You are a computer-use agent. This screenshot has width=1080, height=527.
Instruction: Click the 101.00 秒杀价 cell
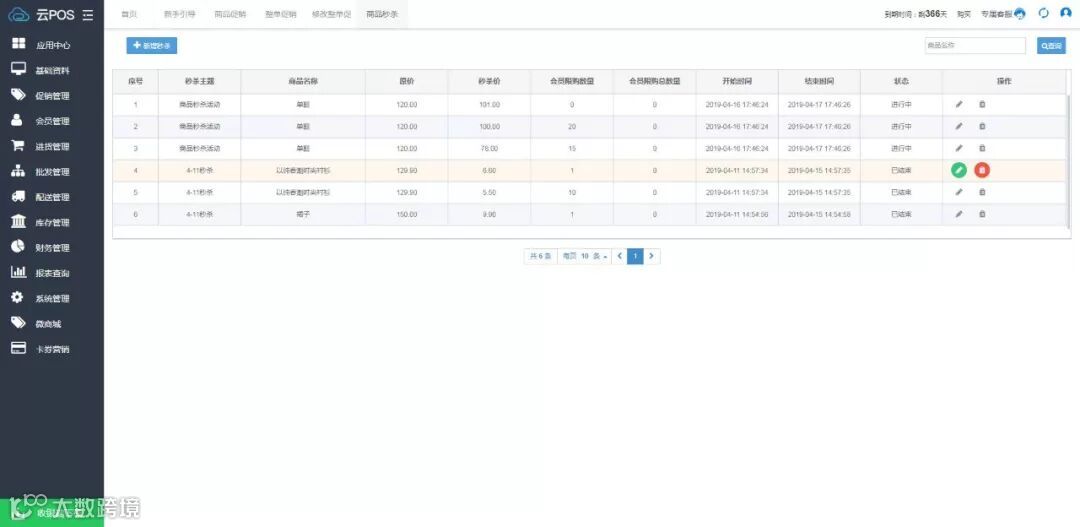tap(489, 105)
